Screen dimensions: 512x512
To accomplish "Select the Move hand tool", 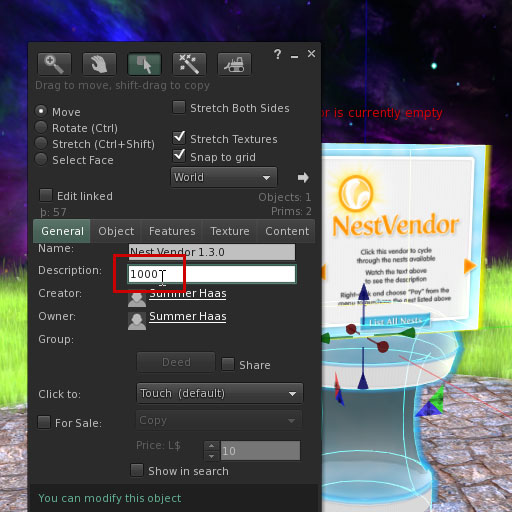I will point(99,64).
